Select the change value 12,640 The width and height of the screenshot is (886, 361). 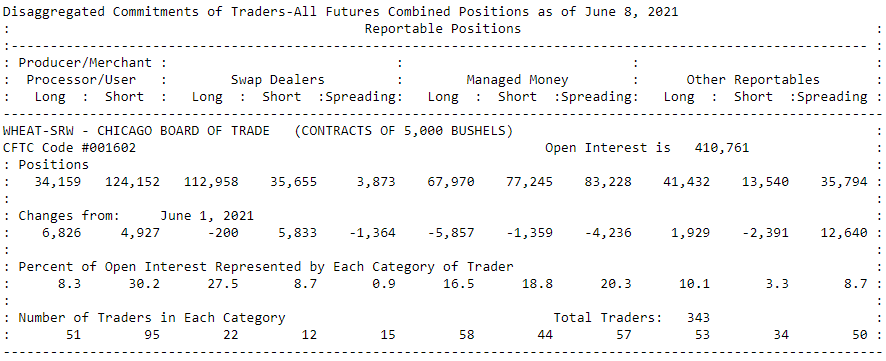pyautogui.click(x=844, y=233)
